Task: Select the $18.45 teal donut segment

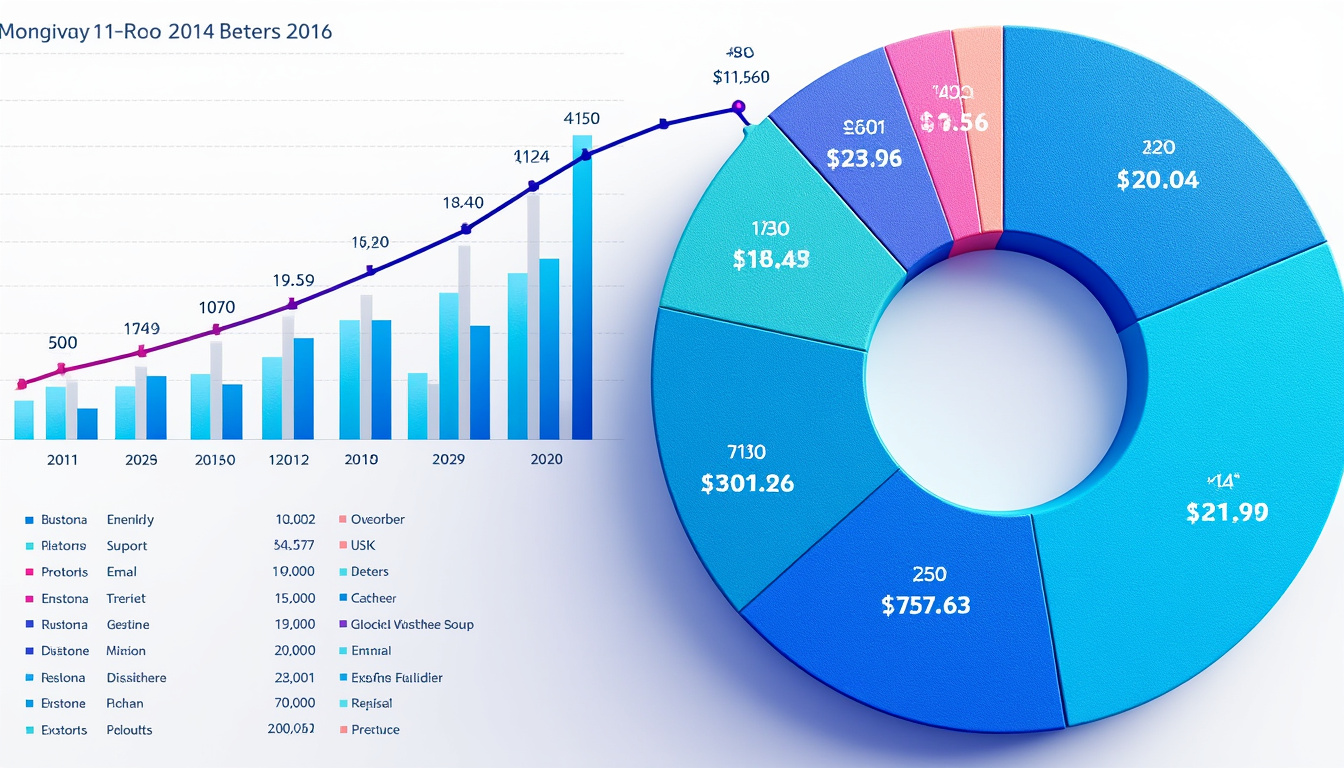Action: 770,250
